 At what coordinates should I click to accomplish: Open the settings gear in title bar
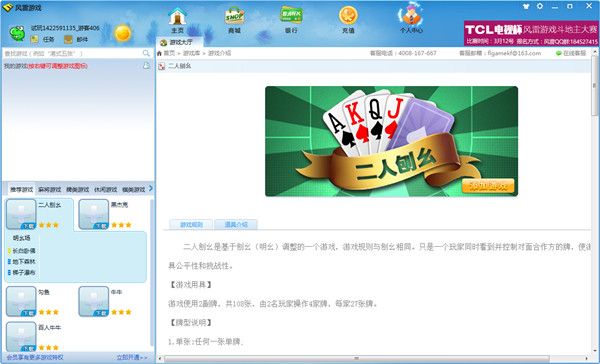click(540, 6)
